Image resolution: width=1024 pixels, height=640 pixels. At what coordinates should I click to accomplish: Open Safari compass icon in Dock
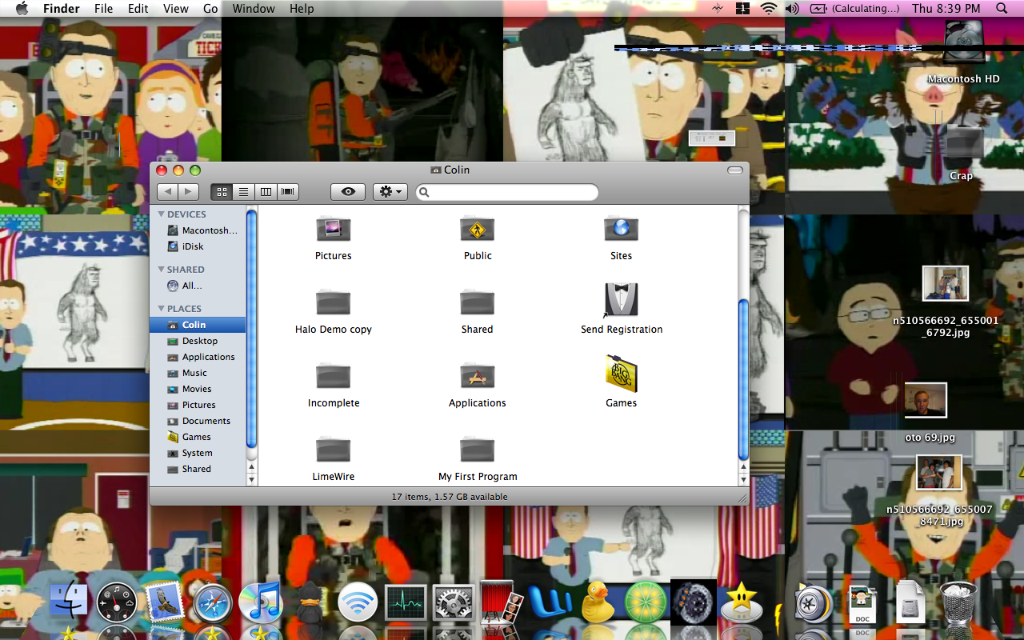click(x=213, y=603)
